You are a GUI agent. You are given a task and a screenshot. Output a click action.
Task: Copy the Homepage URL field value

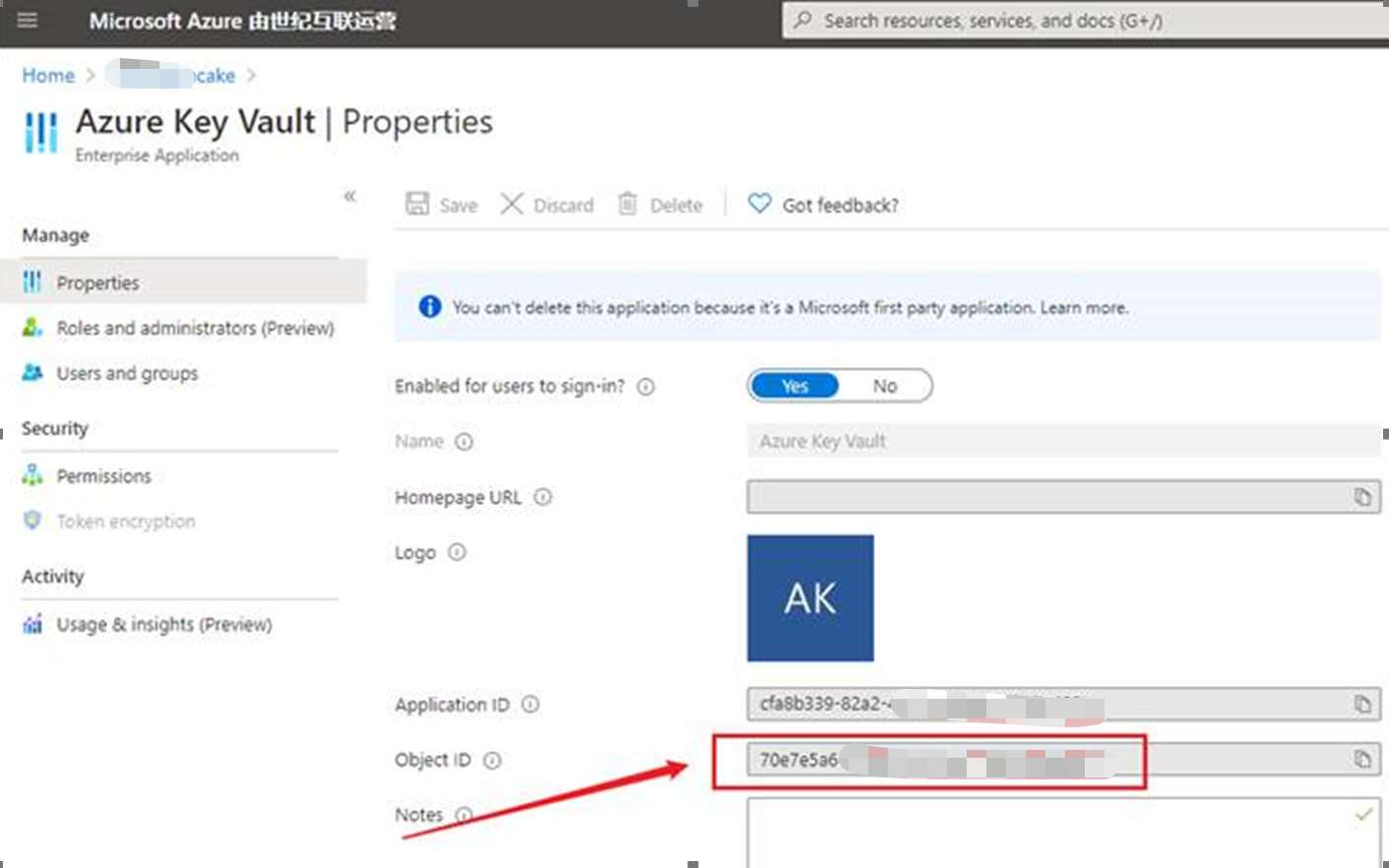point(1362,497)
